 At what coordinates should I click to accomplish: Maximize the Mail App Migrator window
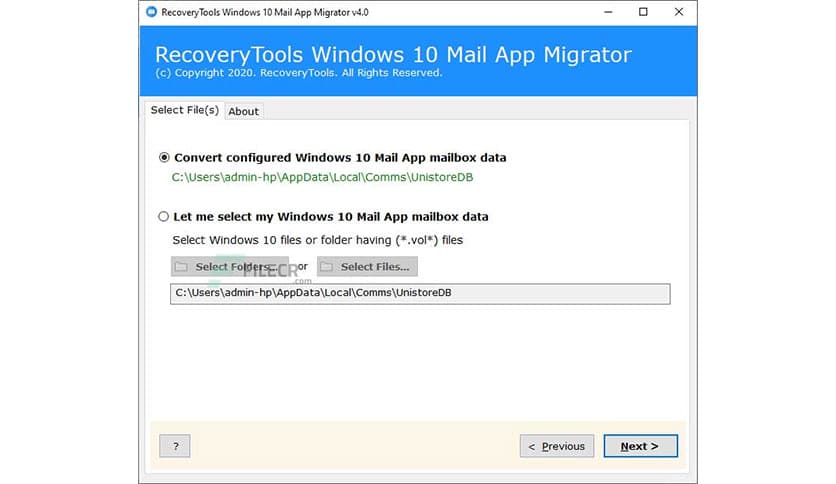644,12
